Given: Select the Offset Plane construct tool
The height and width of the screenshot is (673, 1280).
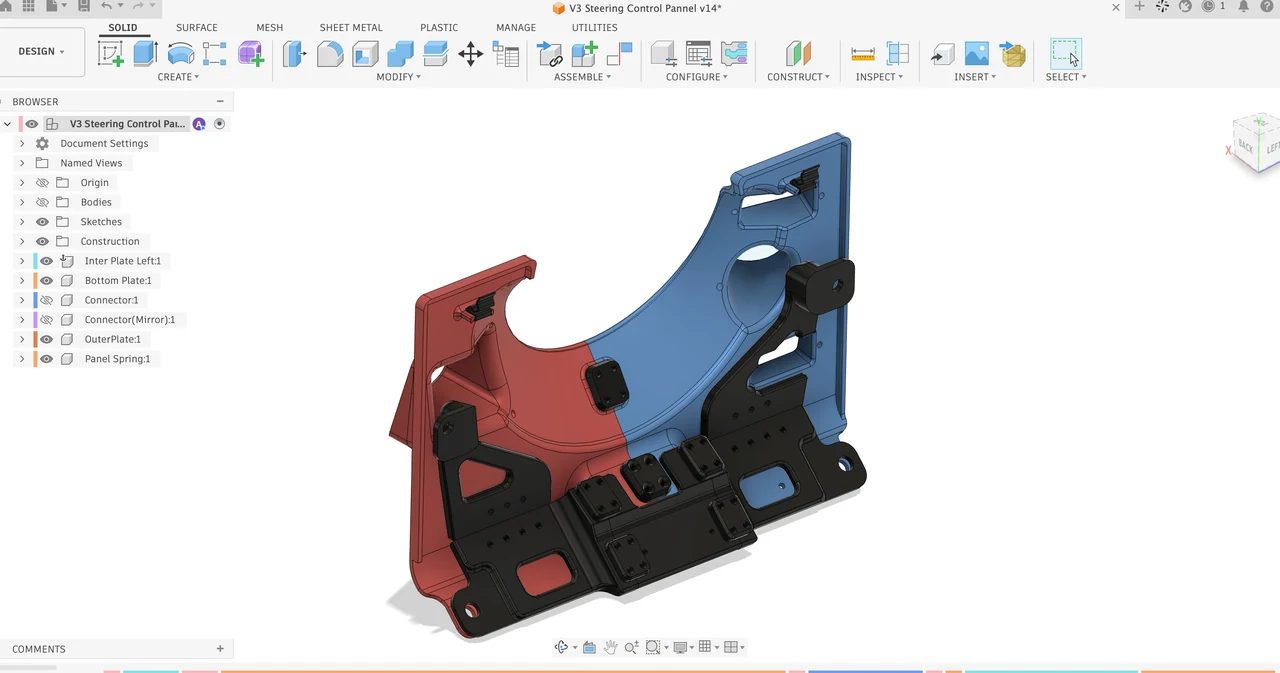Looking at the screenshot, I should coord(797,54).
